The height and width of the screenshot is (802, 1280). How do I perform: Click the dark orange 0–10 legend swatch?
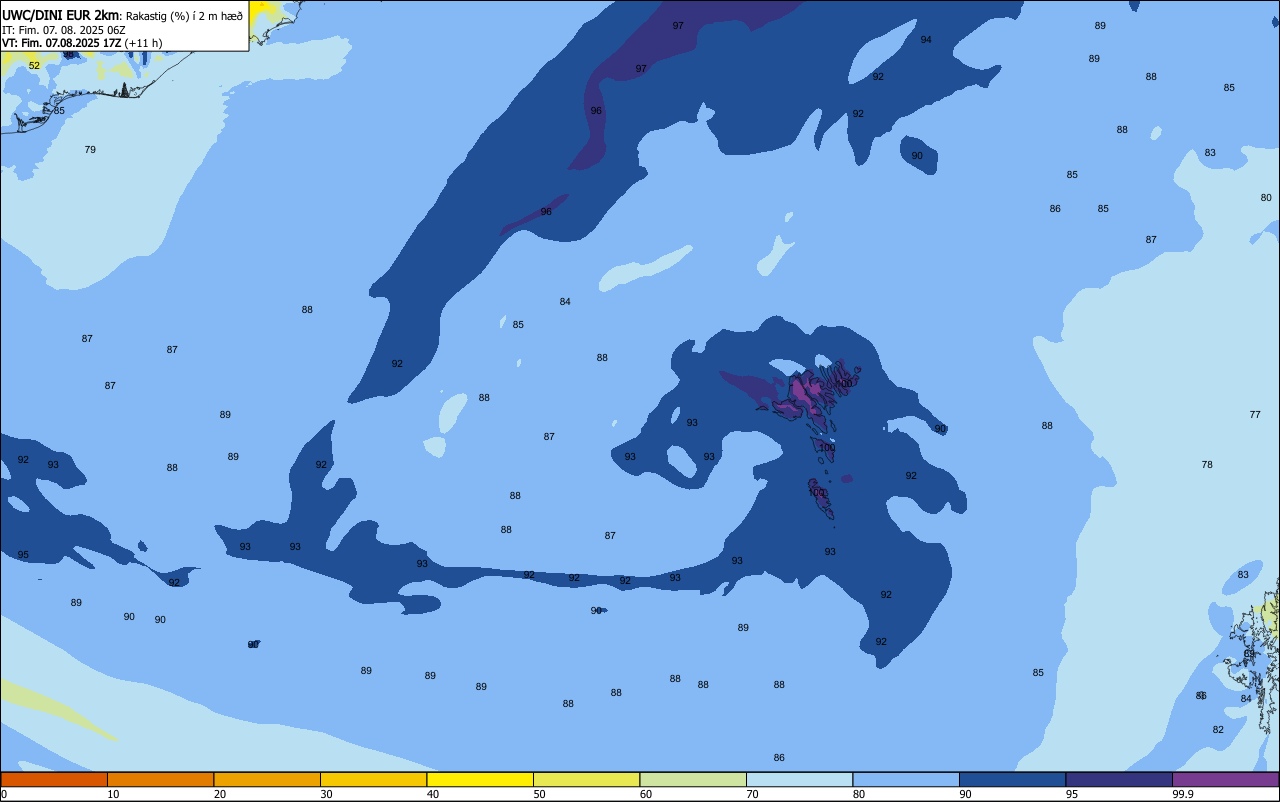click(54, 779)
